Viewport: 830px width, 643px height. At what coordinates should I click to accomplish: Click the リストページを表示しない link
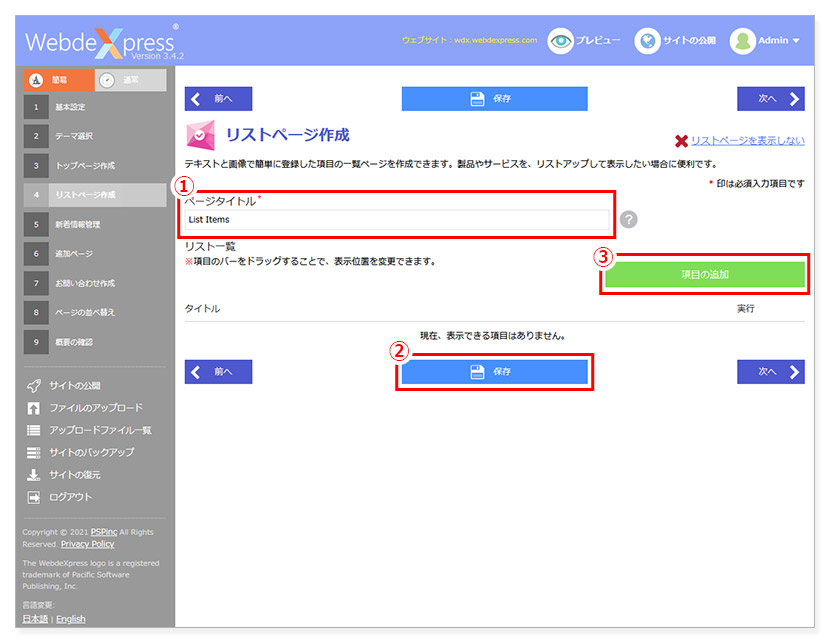click(747, 140)
